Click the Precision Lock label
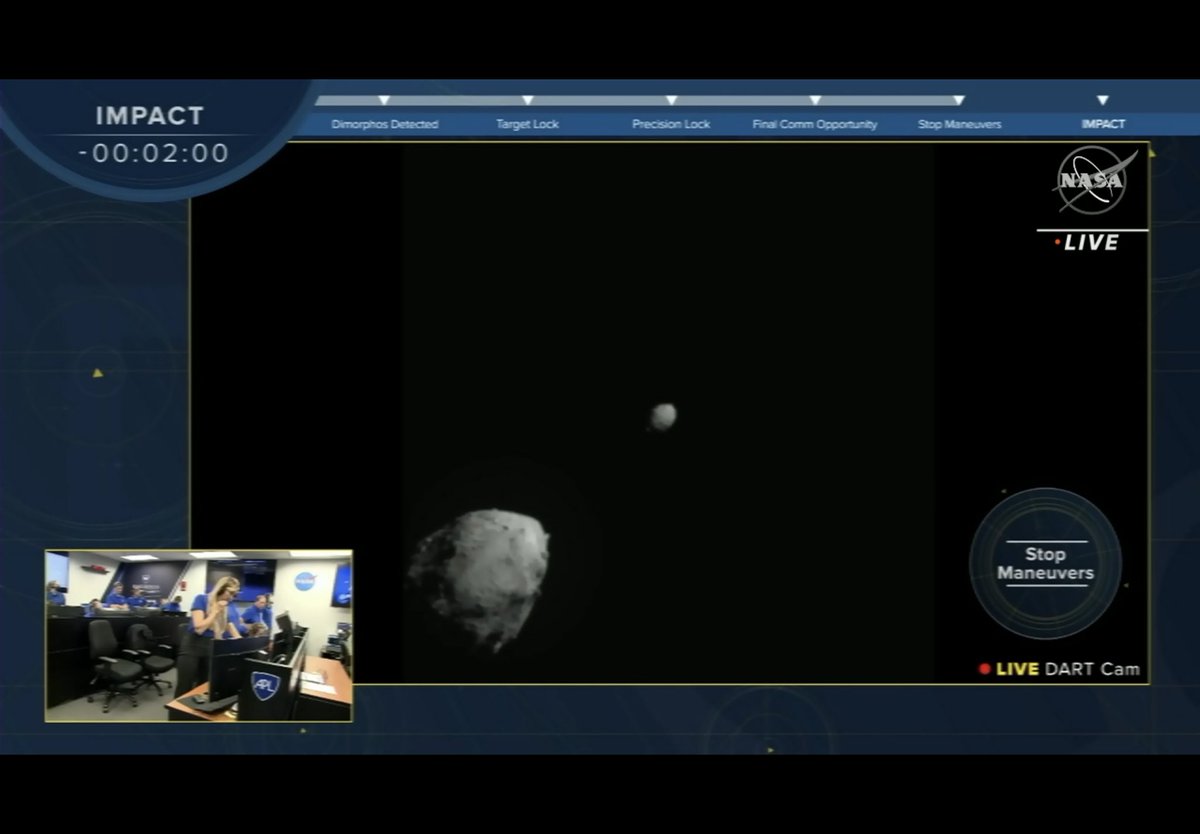 pyautogui.click(x=671, y=124)
